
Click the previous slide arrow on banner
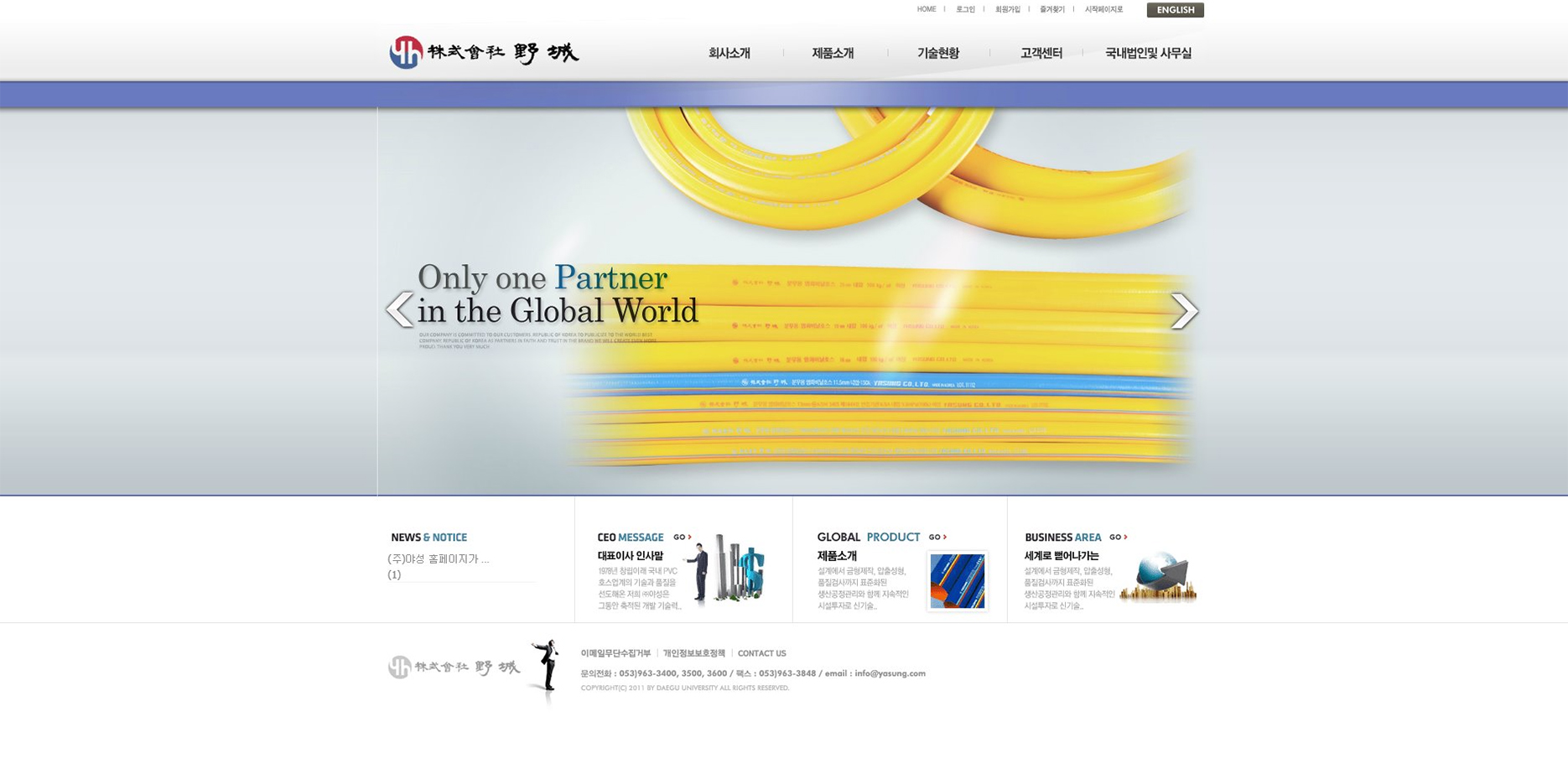399,310
